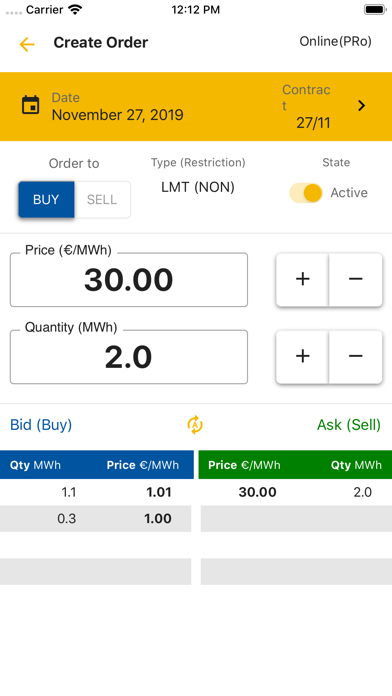The width and height of the screenshot is (392, 696).
Task: Change the LMT (NON) order type
Action: 198,187
